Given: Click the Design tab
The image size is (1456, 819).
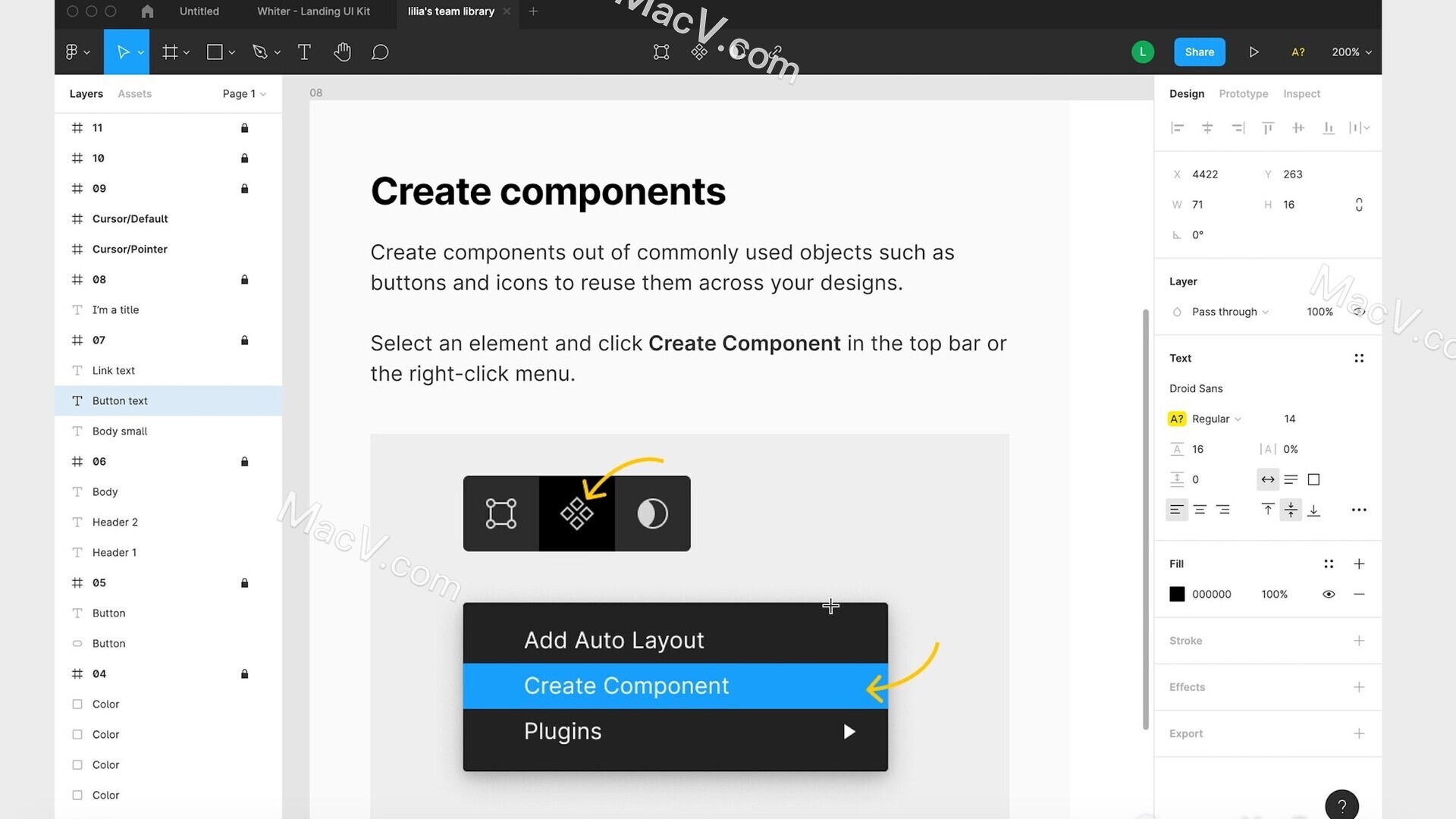Looking at the screenshot, I should click(x=1186, y=93).
